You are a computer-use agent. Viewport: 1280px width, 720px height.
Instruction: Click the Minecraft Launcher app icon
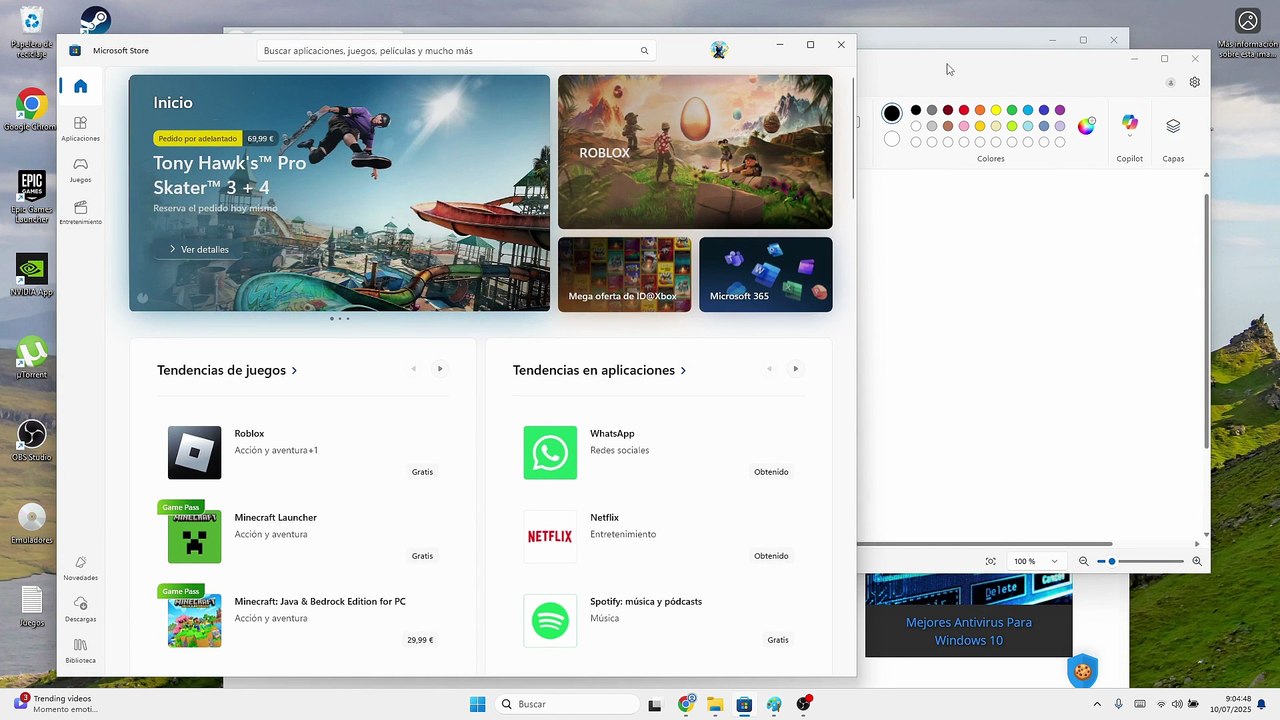pyautogui.click(x=194, y=536)
